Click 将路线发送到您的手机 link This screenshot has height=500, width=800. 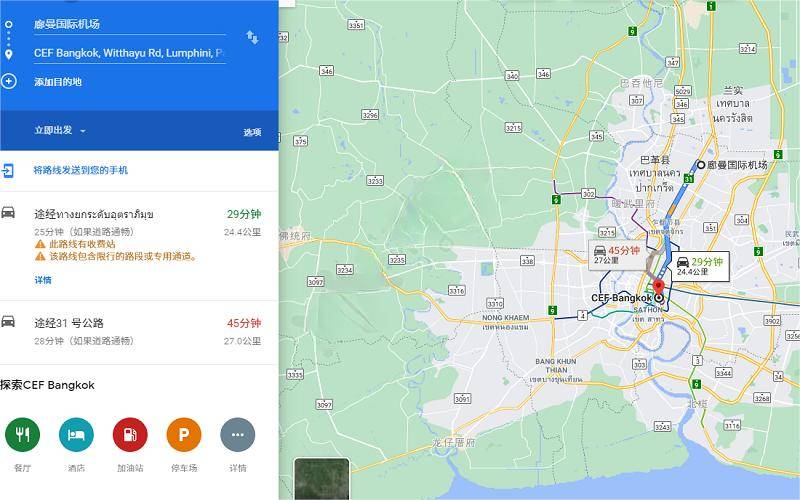pyautogui.click(x=81, y=170)
